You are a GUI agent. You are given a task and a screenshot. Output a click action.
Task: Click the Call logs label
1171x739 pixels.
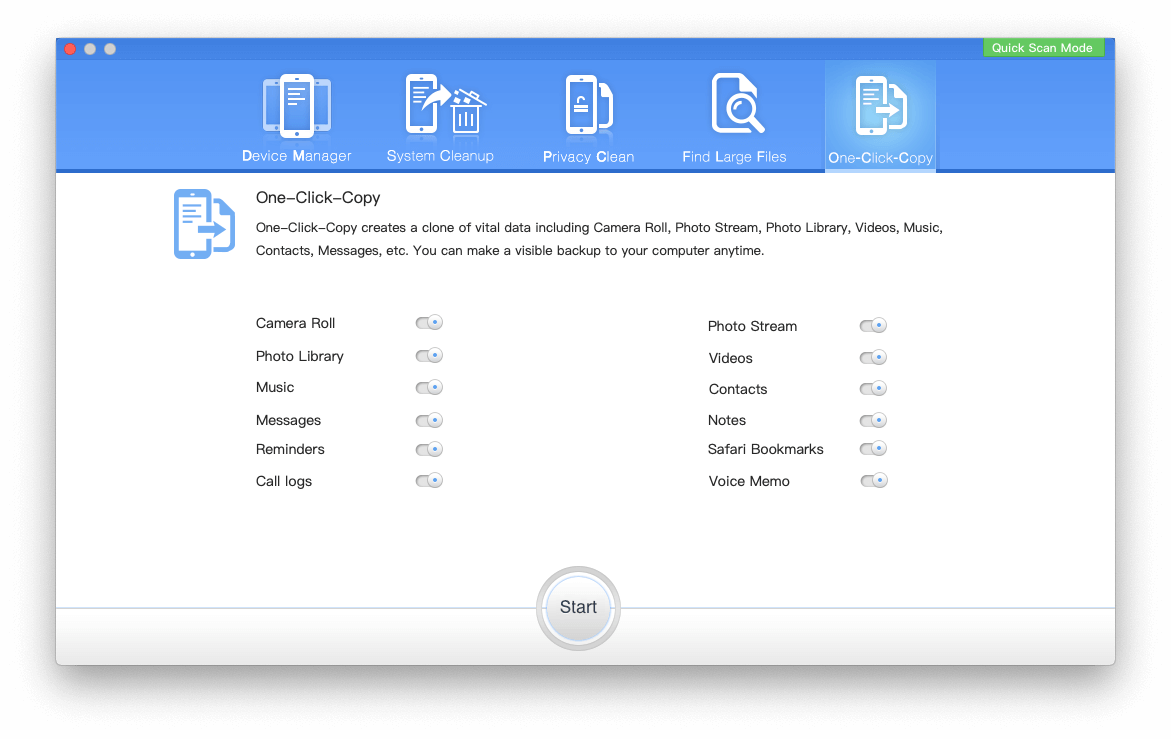pos(284,481)
